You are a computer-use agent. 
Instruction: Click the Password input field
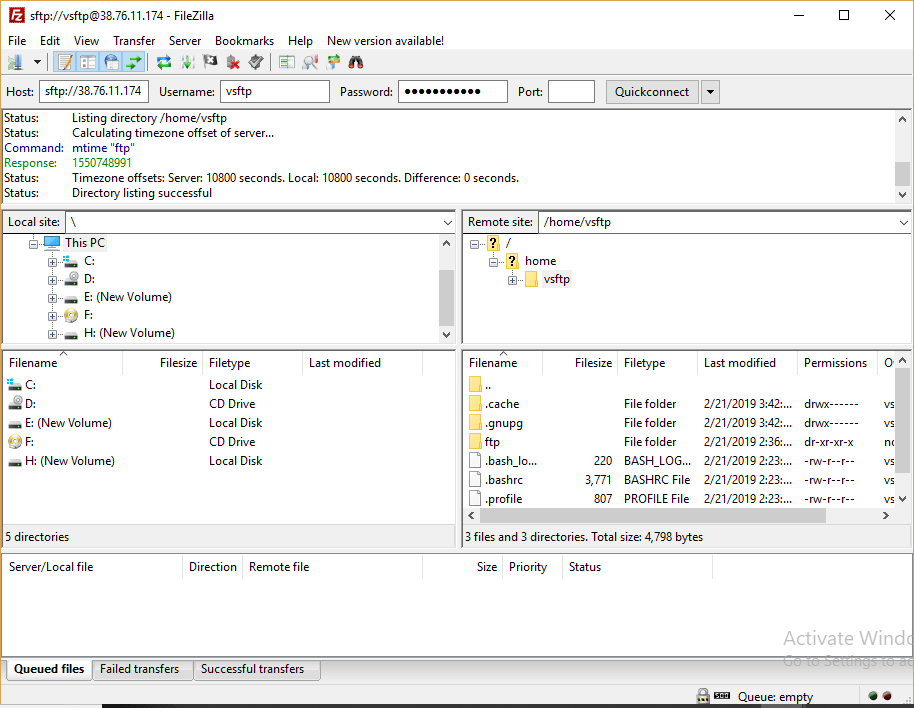[453, 91]
